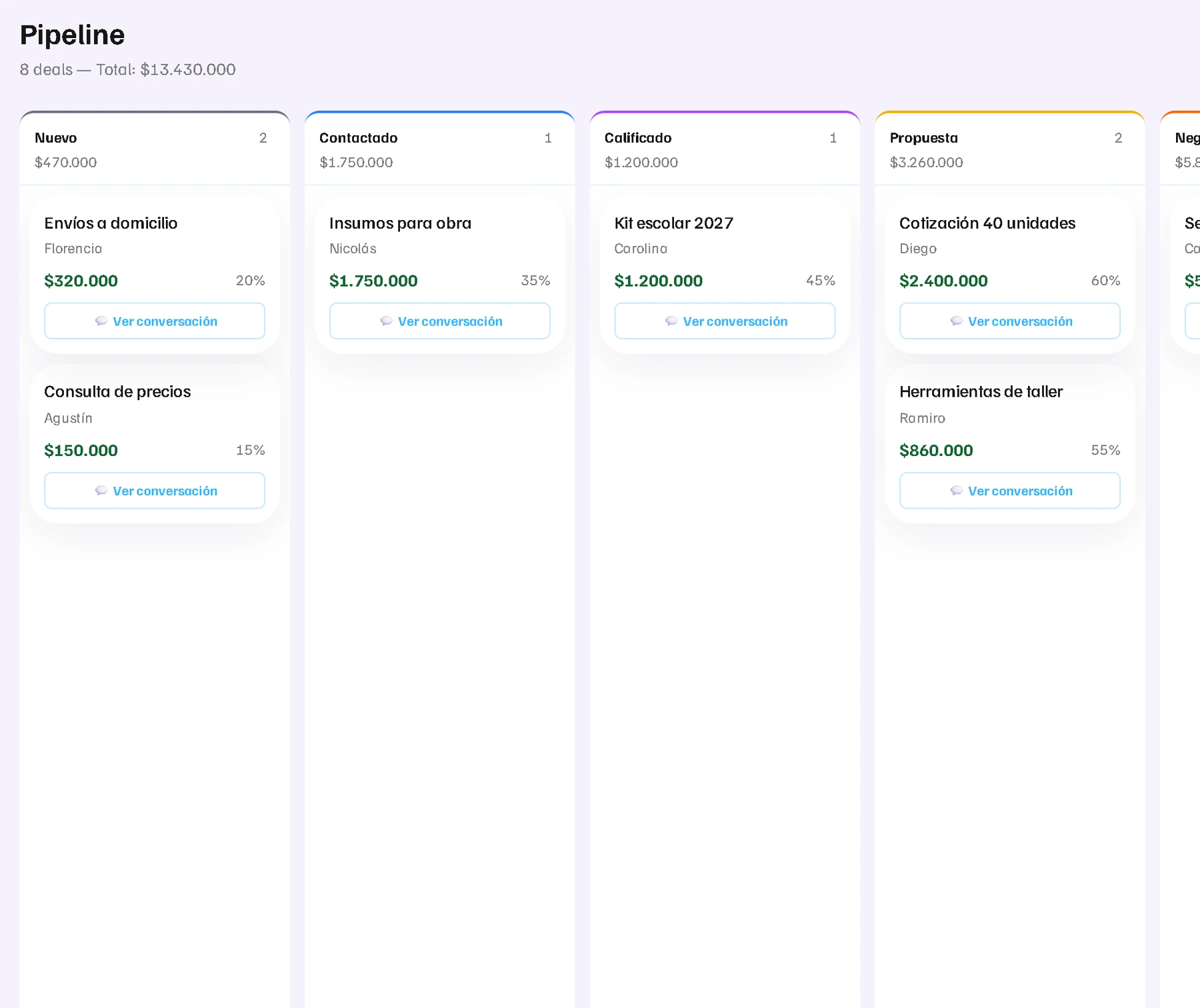Click chat bubble icon on Insumos para obra

point(386,321)
